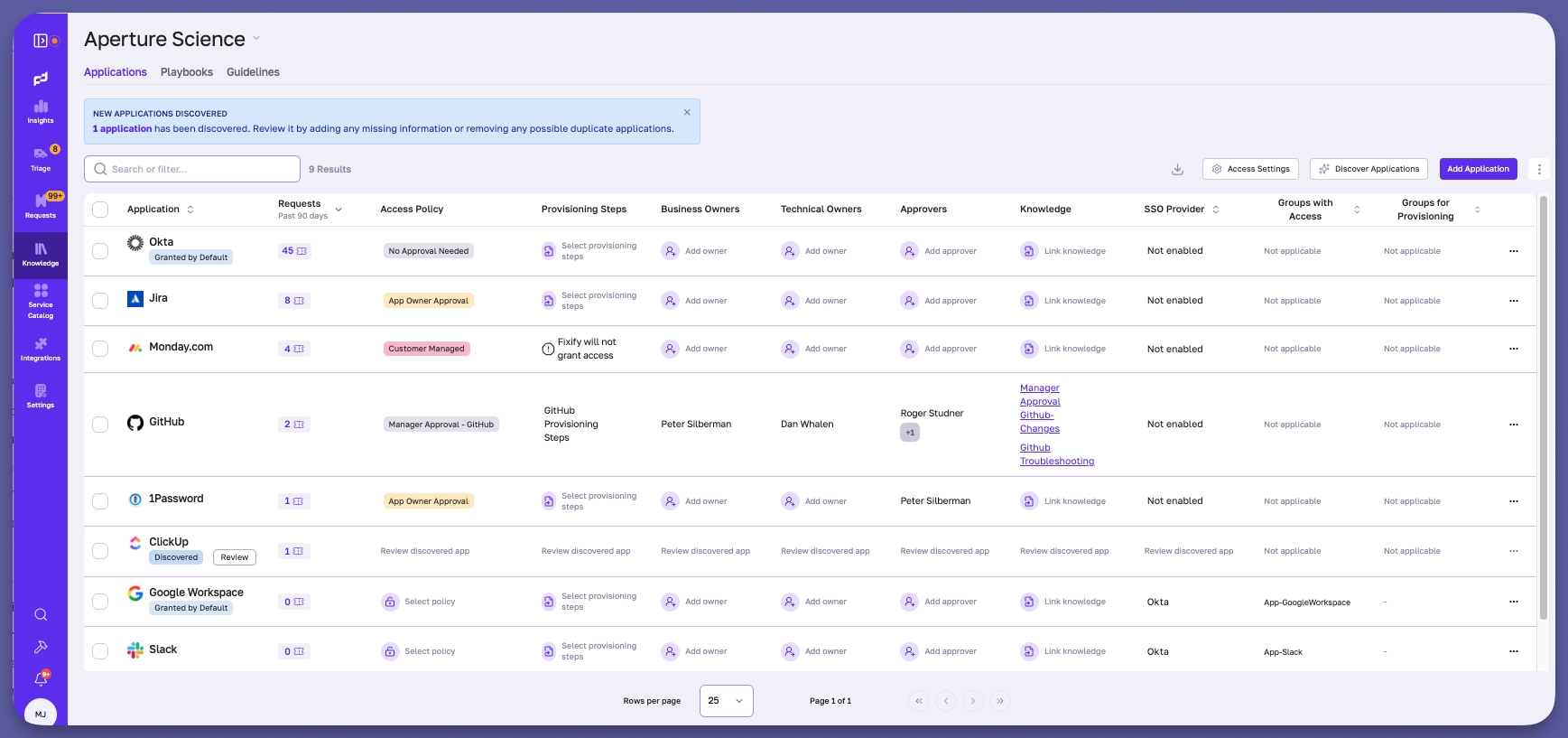Switch to the Guidelines tab

tap(253, 72)
